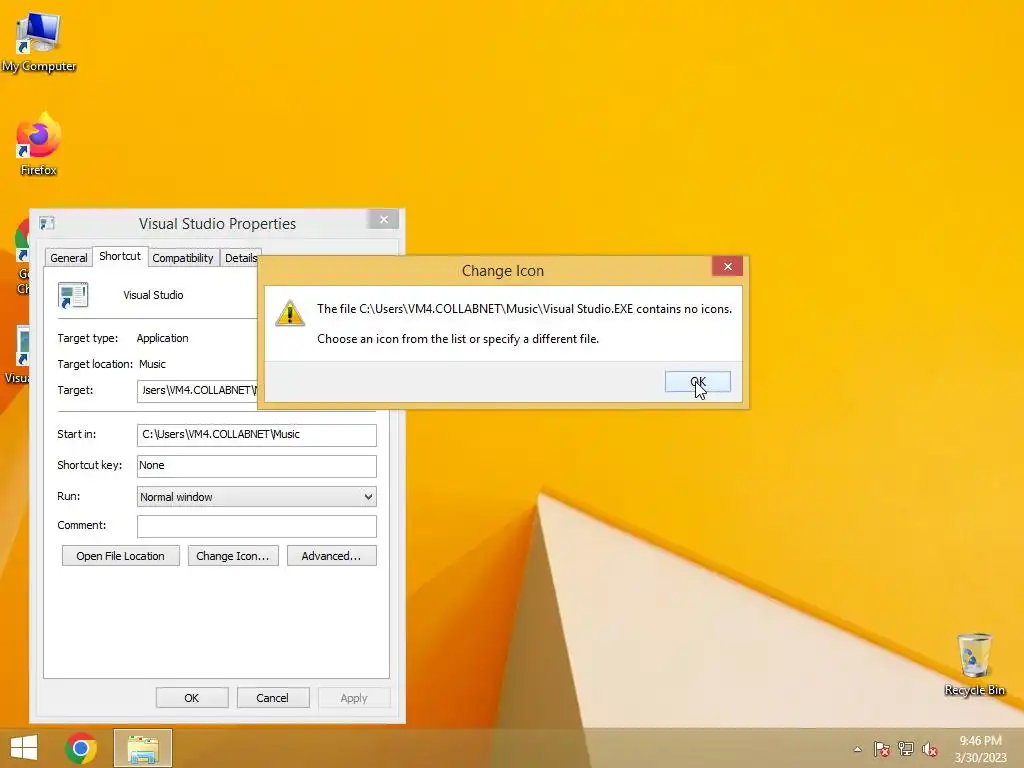
Task: Click the network status tray icon
Action: [x=906, y=749]
